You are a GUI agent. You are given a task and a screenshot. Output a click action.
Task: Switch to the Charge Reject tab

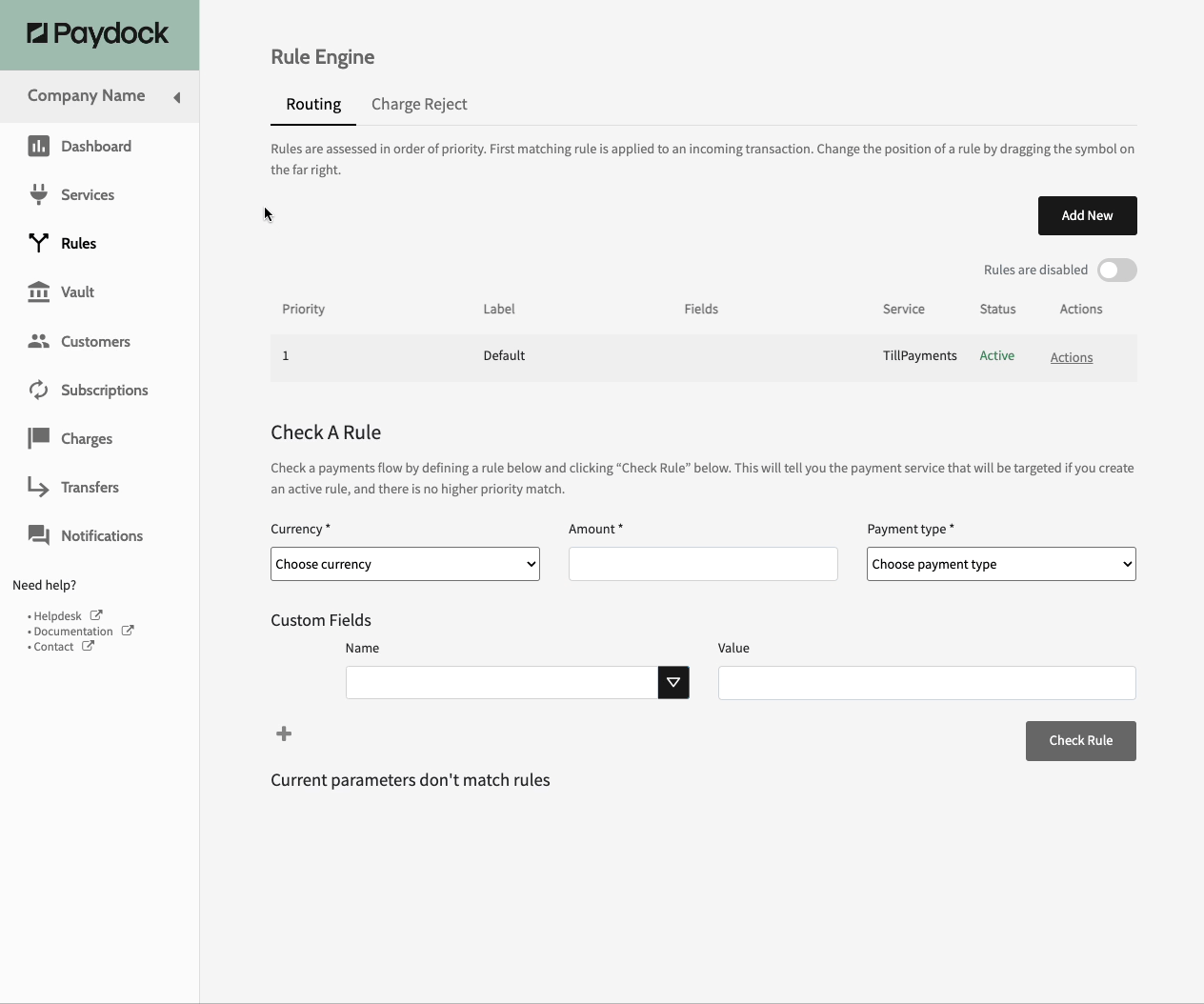pos(419,104)
